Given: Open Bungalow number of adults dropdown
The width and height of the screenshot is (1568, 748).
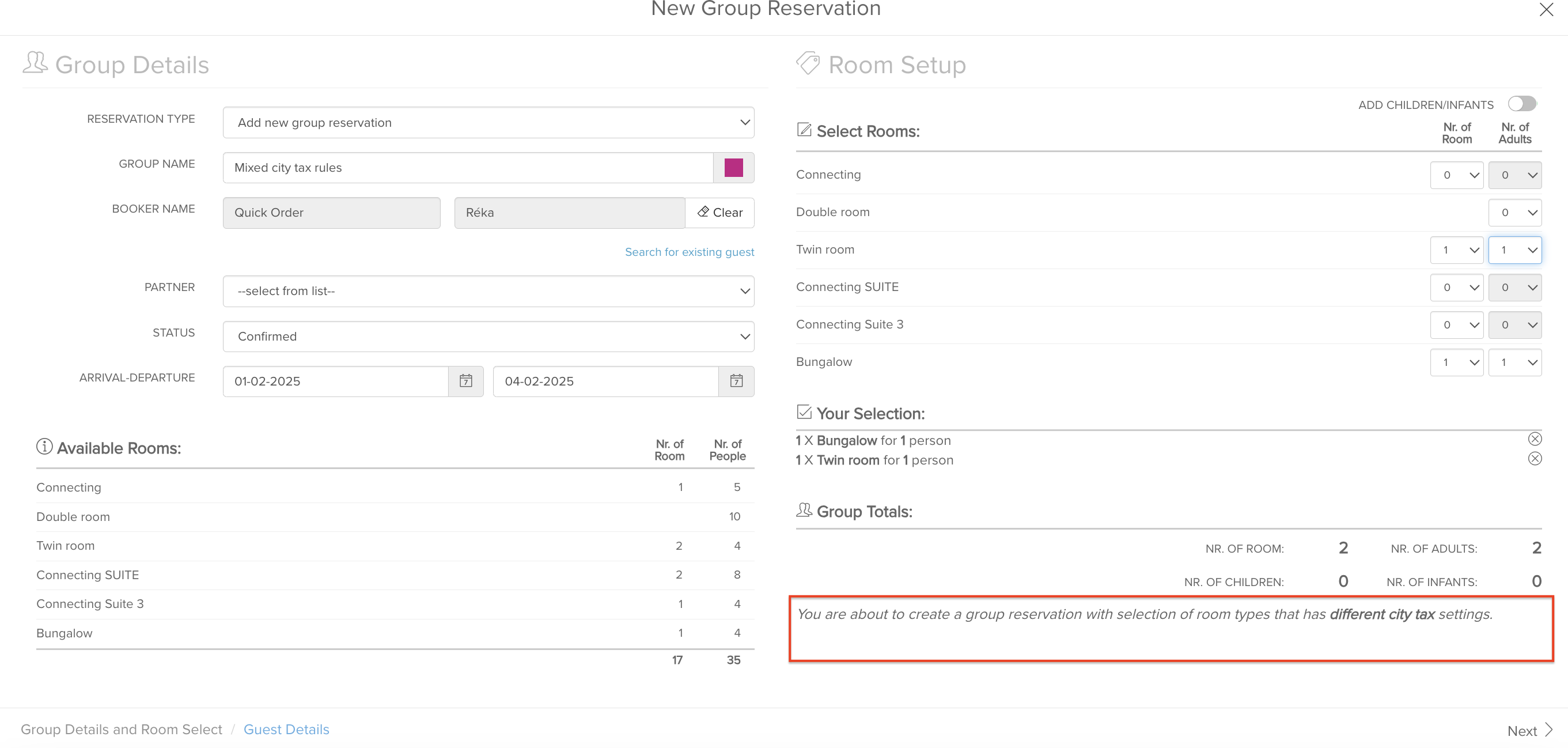Looking at the screenshot, I should (x=1514, y=362).
